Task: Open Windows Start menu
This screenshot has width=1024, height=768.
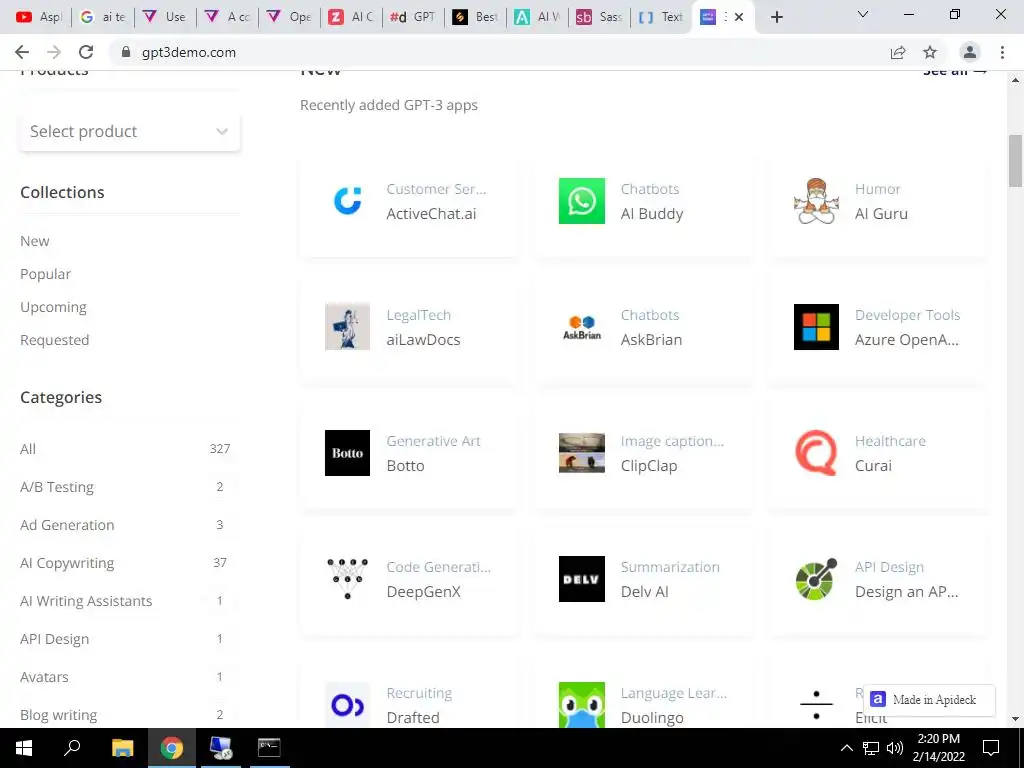Action: point(24,748)
